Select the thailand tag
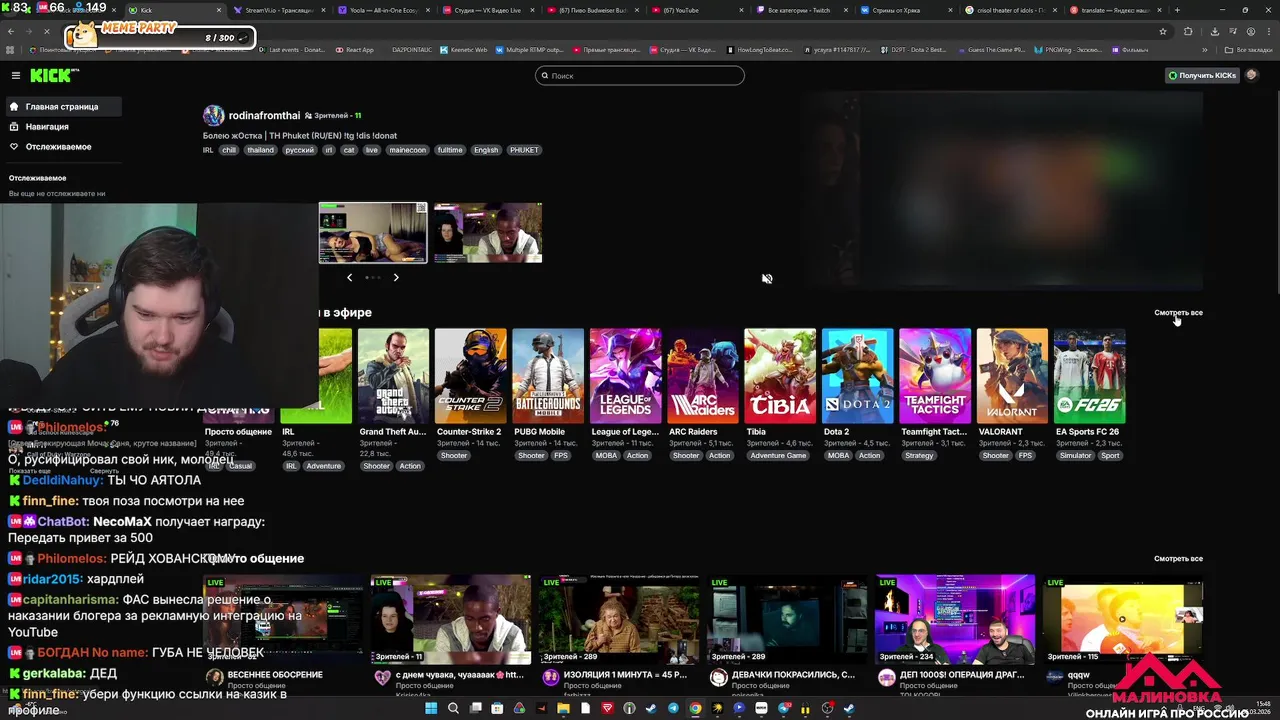 pyautogui.click(x=261, y=150)
